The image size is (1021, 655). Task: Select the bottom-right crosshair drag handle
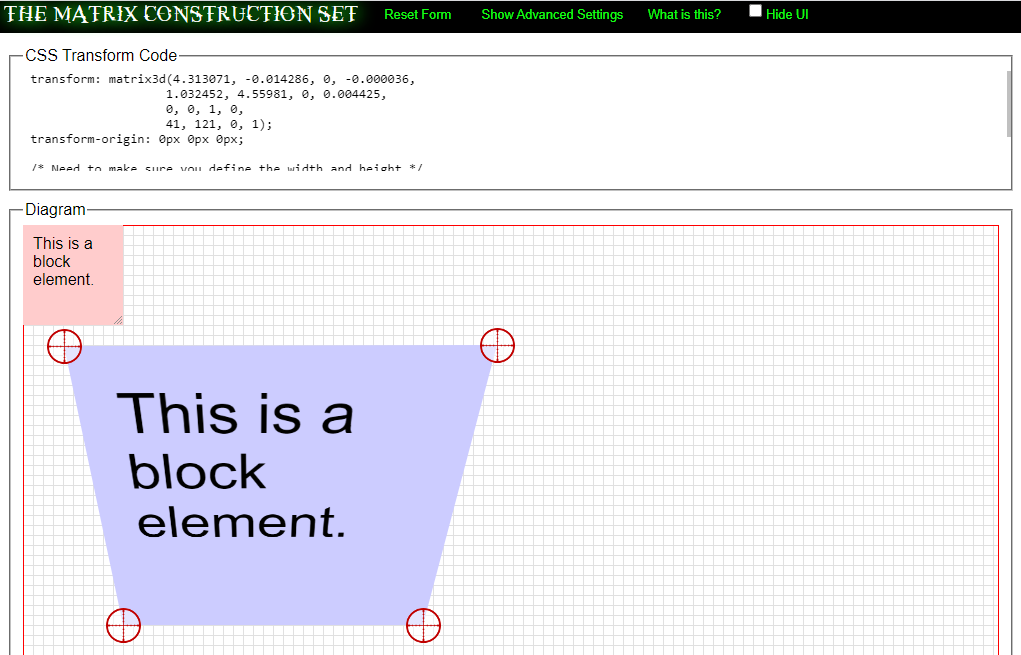(x=423, y=625)
